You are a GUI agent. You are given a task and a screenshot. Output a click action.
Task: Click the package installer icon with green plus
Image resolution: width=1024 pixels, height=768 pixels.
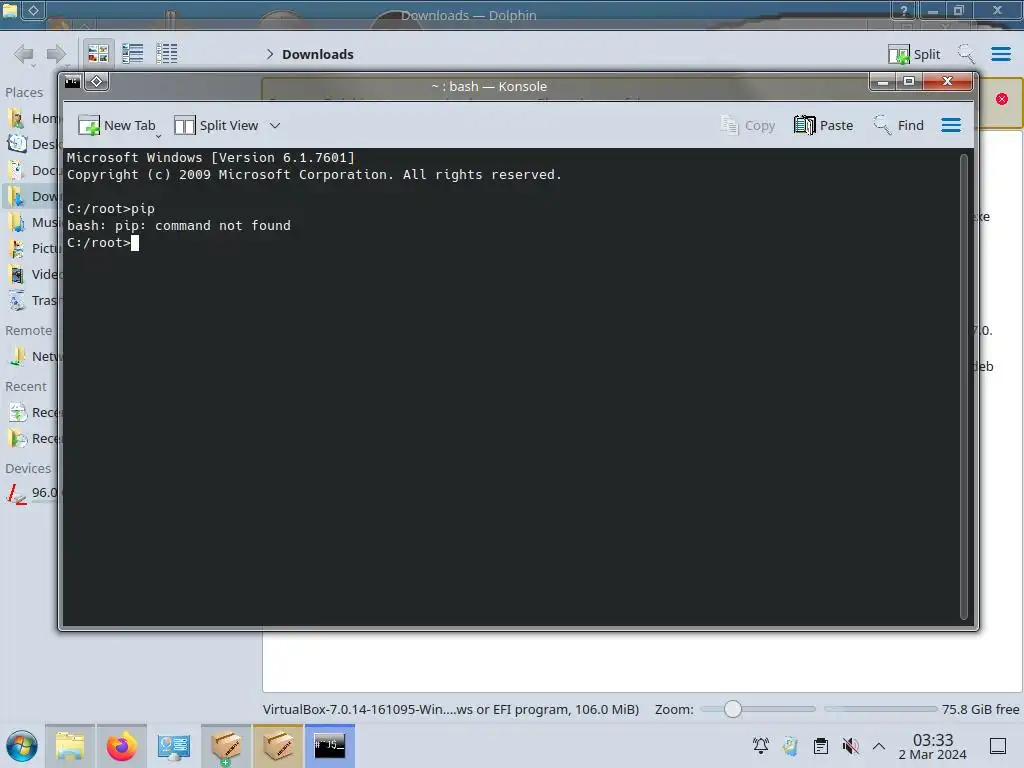click(x=226, y=746)
